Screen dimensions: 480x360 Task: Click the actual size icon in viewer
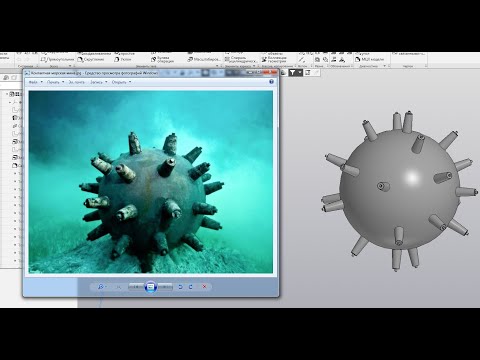(x=118, y=287)
